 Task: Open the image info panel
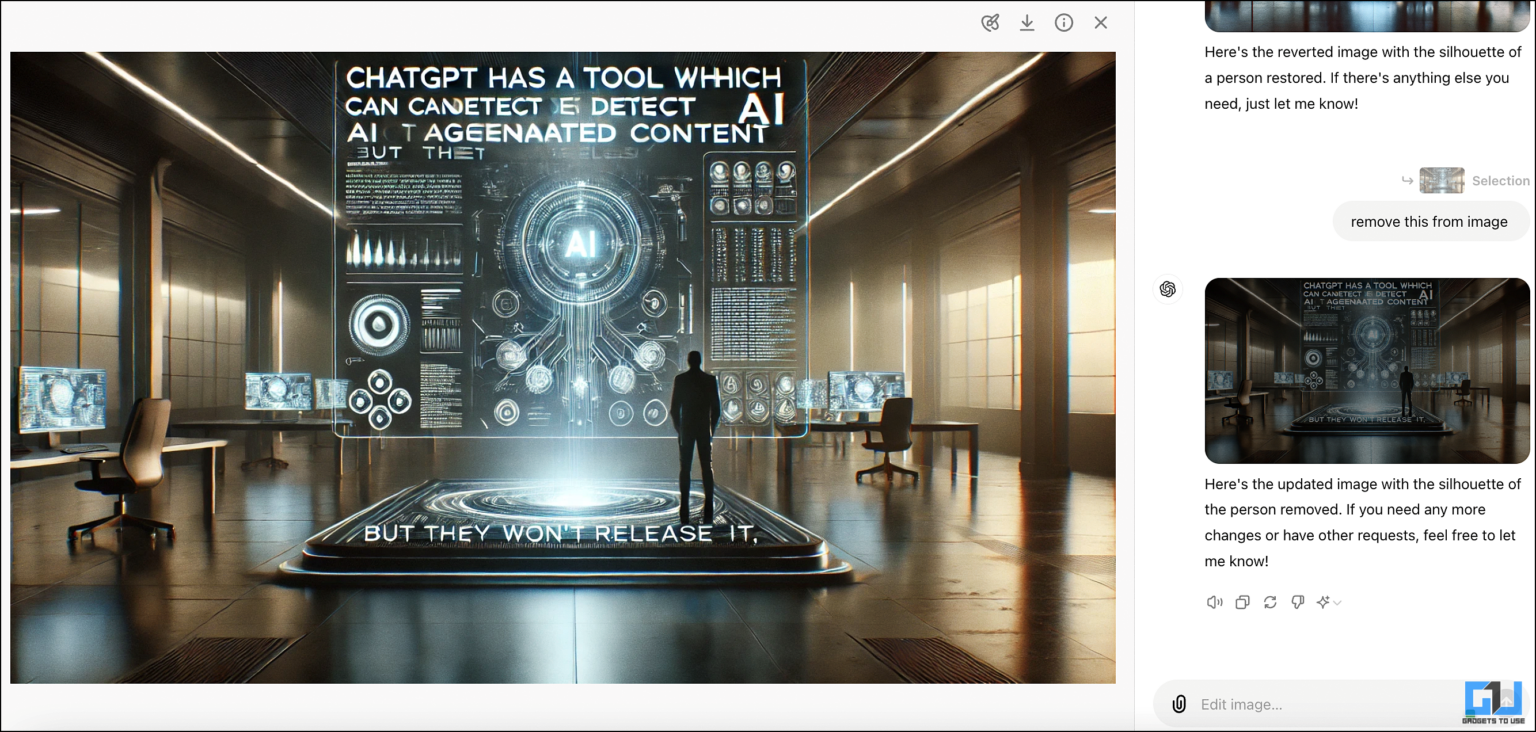(x=1064, y=22)
